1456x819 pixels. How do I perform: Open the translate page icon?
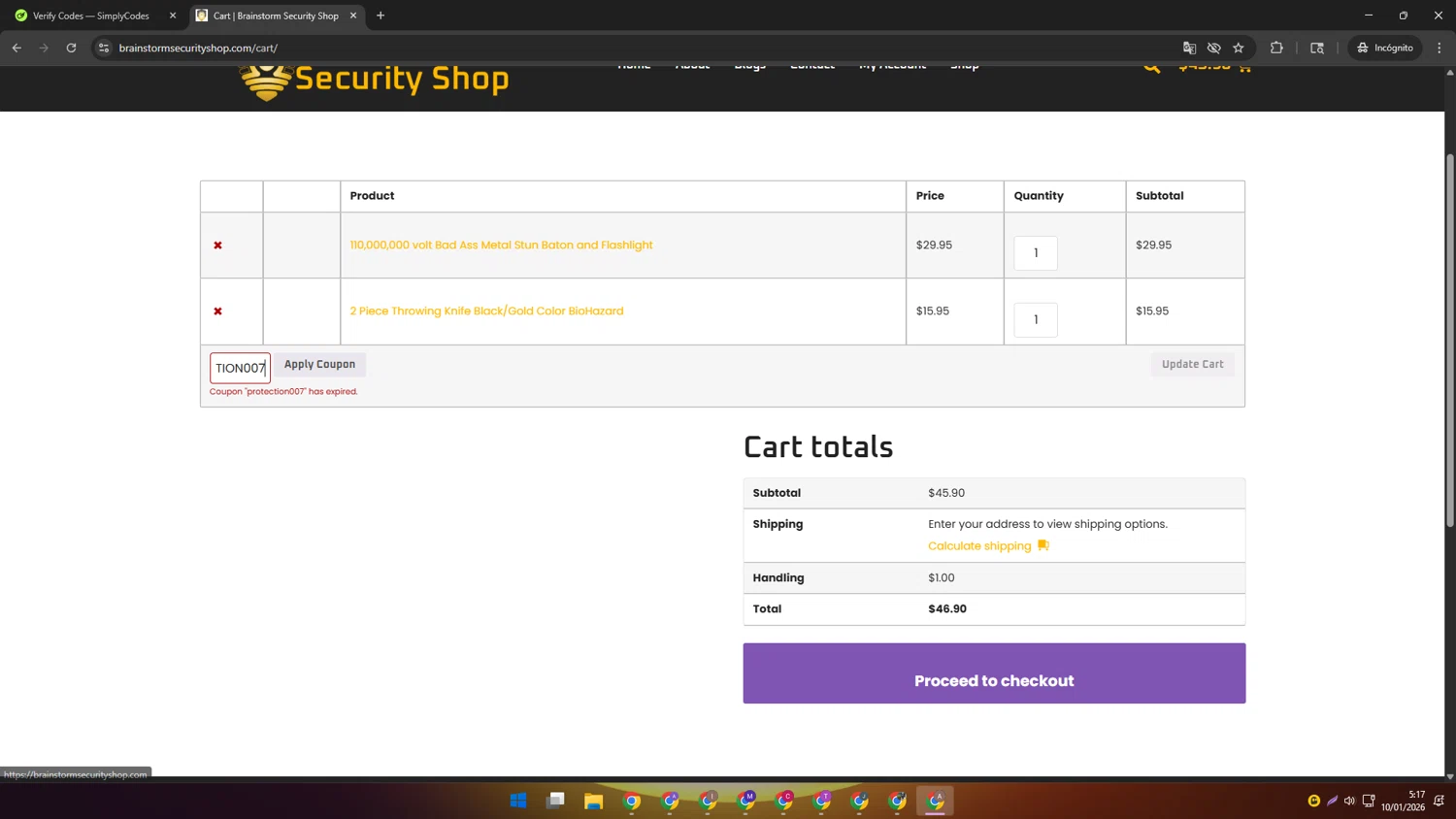[1189, 48]
